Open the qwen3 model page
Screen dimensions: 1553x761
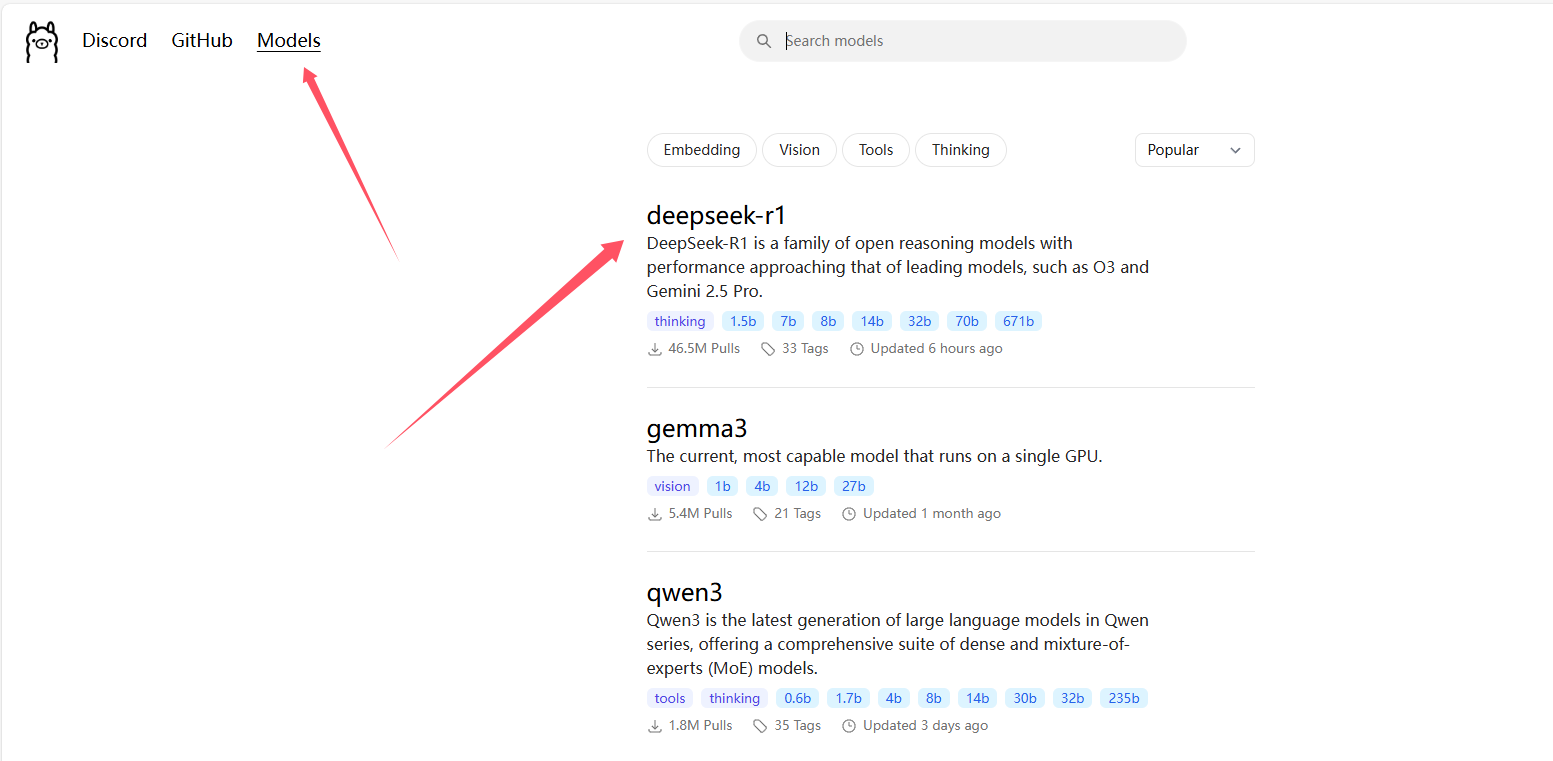pos(685,592)
